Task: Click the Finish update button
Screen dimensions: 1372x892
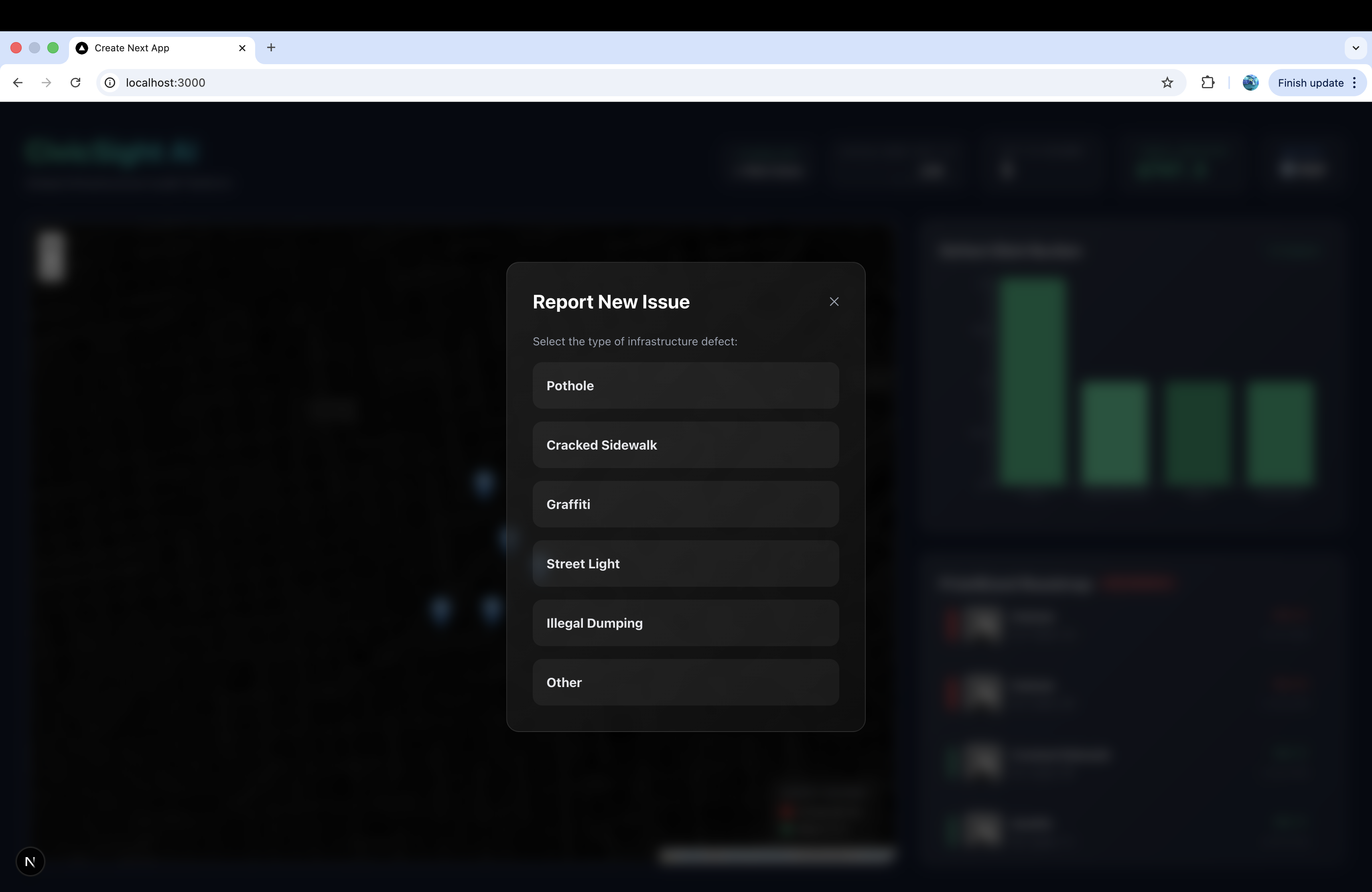Action: pos(1310,82)
